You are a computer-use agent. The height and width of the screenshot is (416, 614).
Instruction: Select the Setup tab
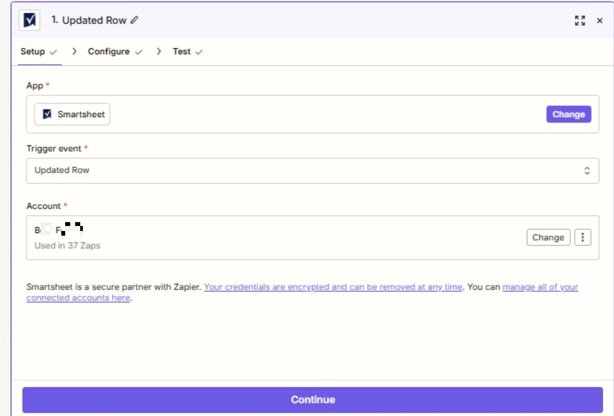33,52
